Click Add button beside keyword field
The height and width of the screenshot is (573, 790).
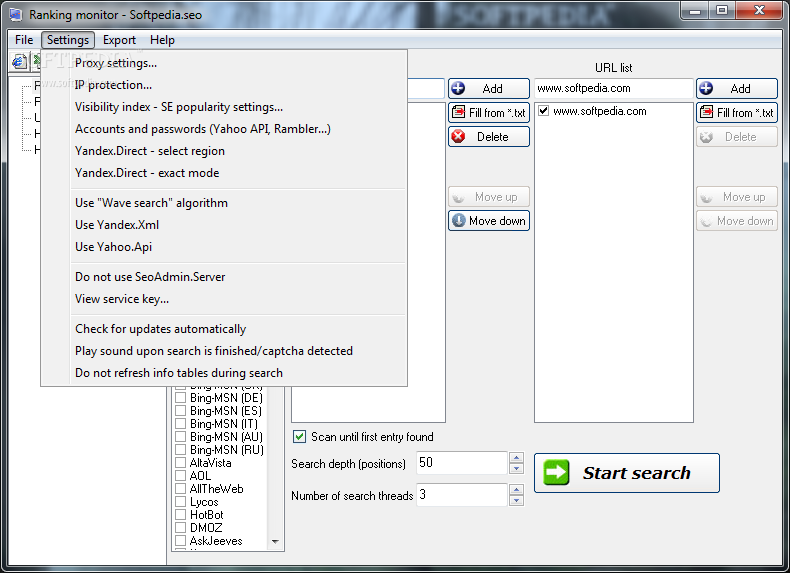point(489,89)
